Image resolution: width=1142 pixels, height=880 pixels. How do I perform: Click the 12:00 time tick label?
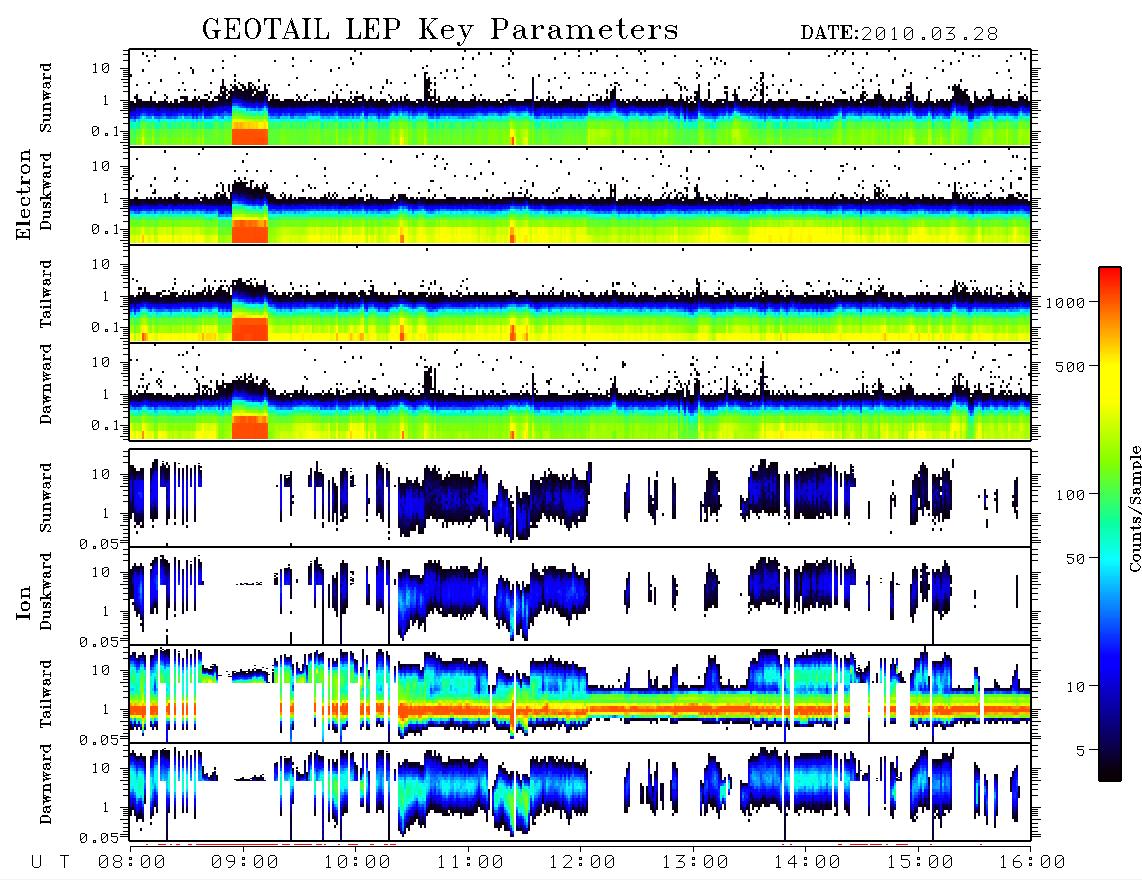click(x=582, y=862)
